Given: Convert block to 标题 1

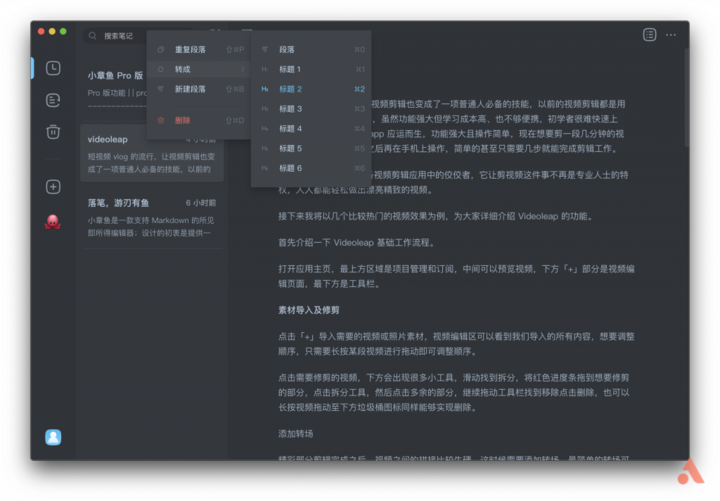Looking at the screenshot, I should click(x=311, y=69).
